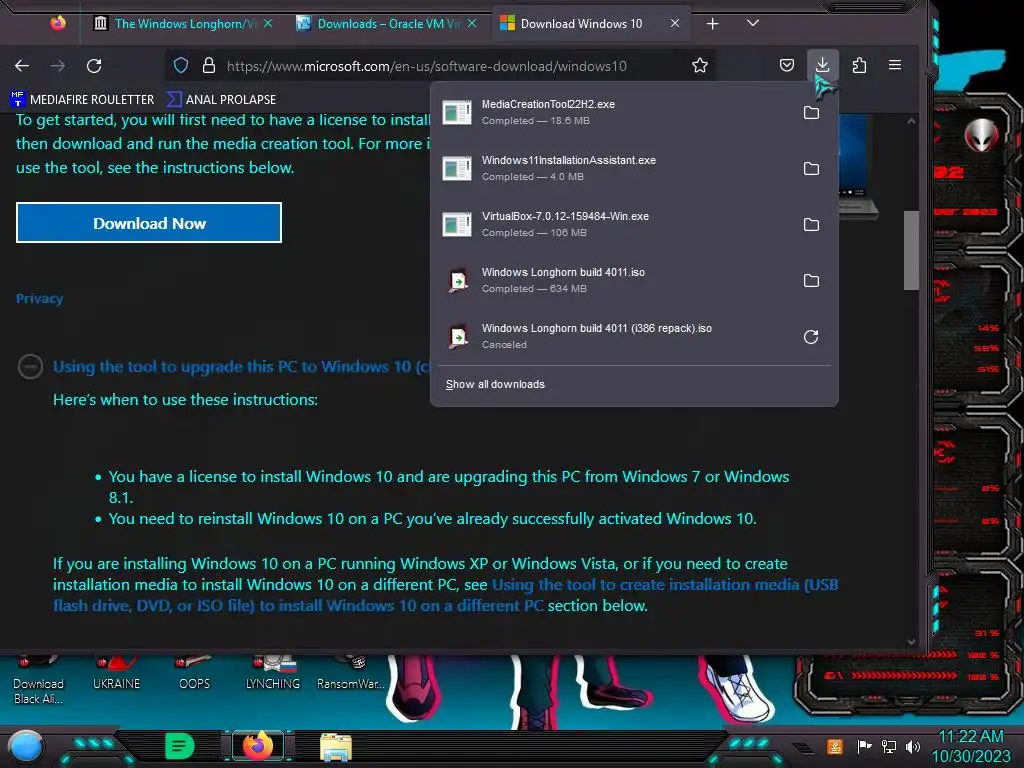Screen dimensions: 1024x768
Task: Click the site security padlock icon
Action: [208, 65]
